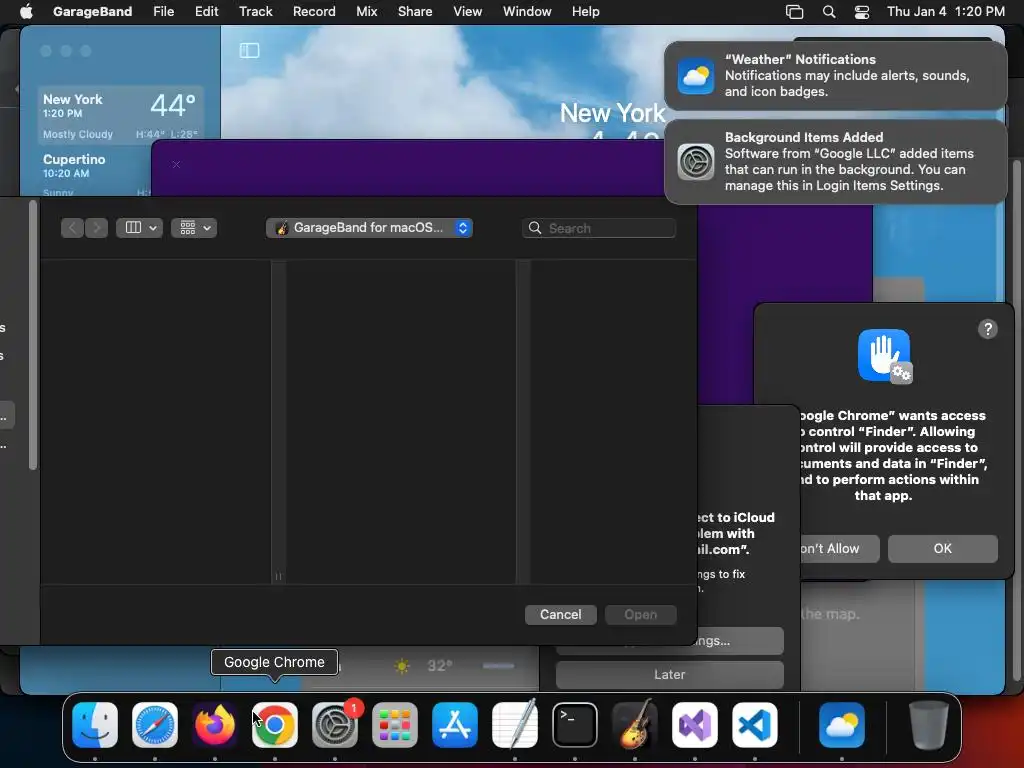The width and height of the screenshot is (1024, 768).
Task: Click the file dialog sidebar scrollbar
Action: (33, 335)
